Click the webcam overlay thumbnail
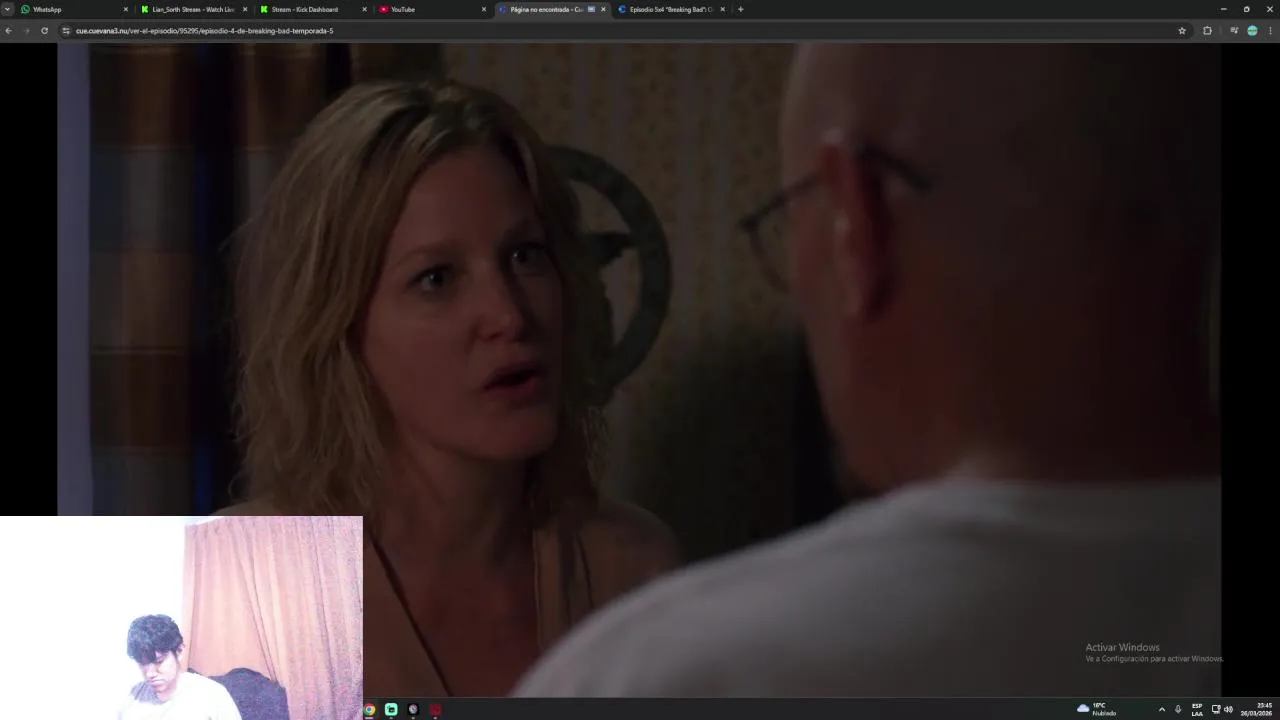The width and height of the screenshot is (1280, 720). (x=181, y=618)
